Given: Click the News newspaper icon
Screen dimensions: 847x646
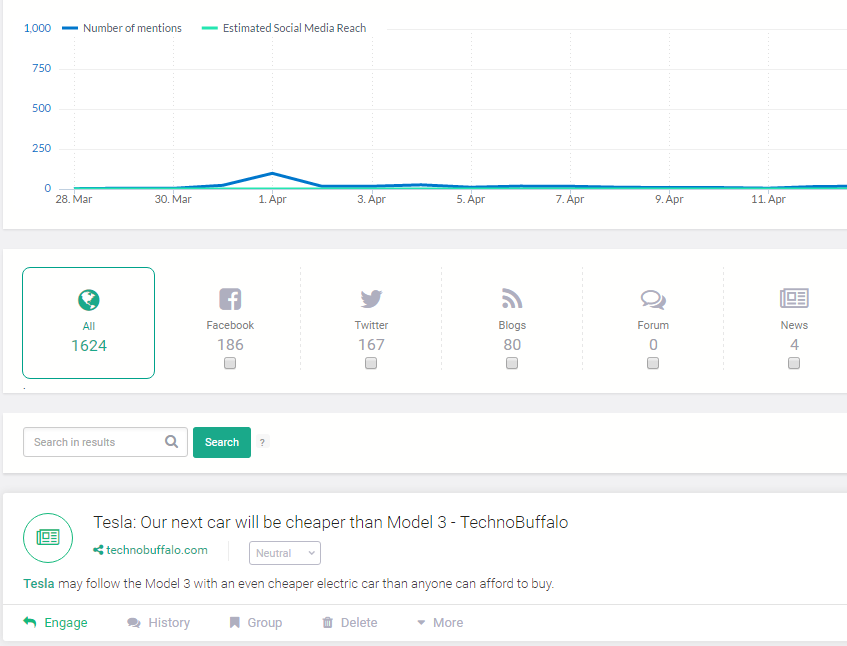Looking at the screenshot, I should (794, 298).
